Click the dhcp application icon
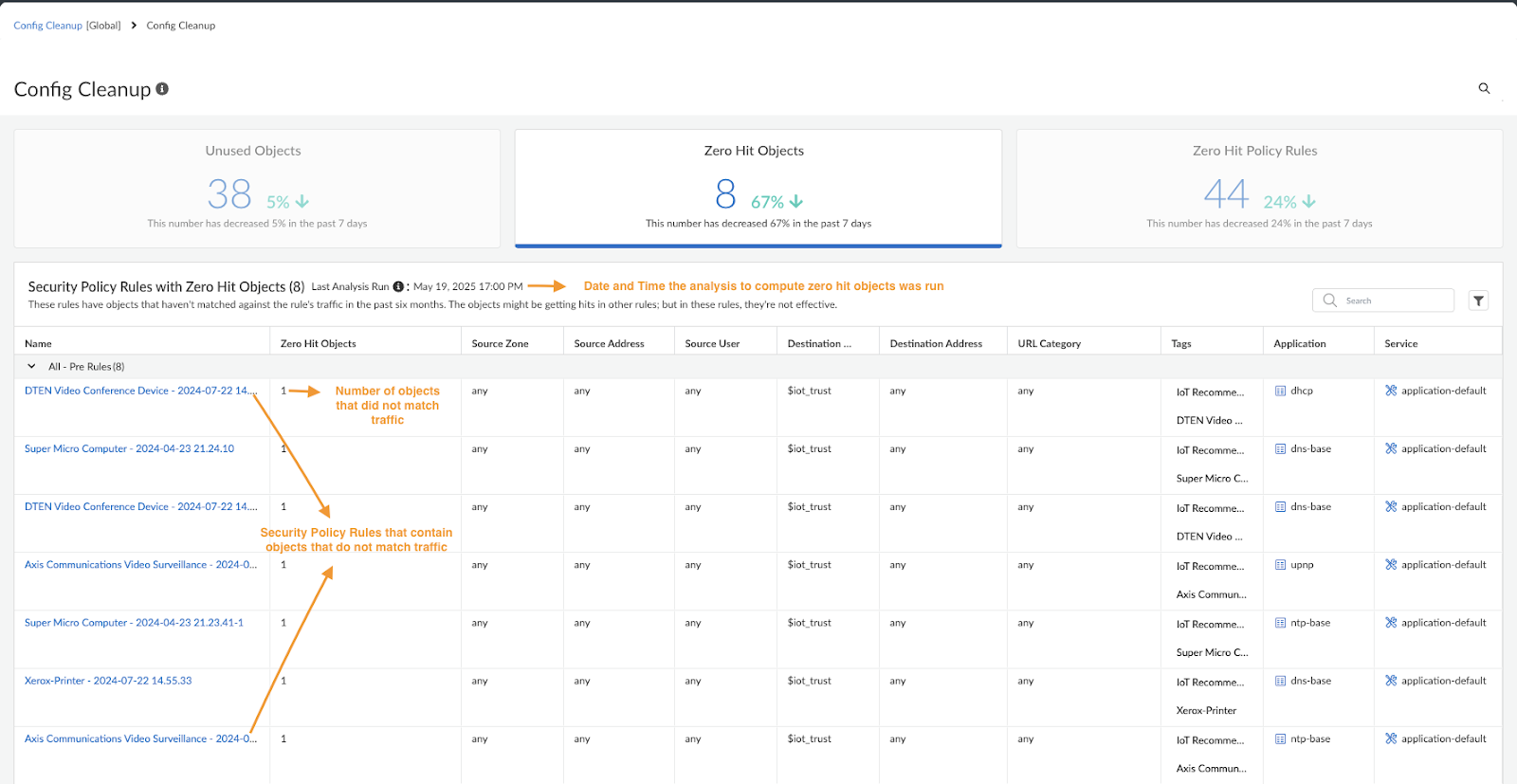 click(x=1280, y=391)
